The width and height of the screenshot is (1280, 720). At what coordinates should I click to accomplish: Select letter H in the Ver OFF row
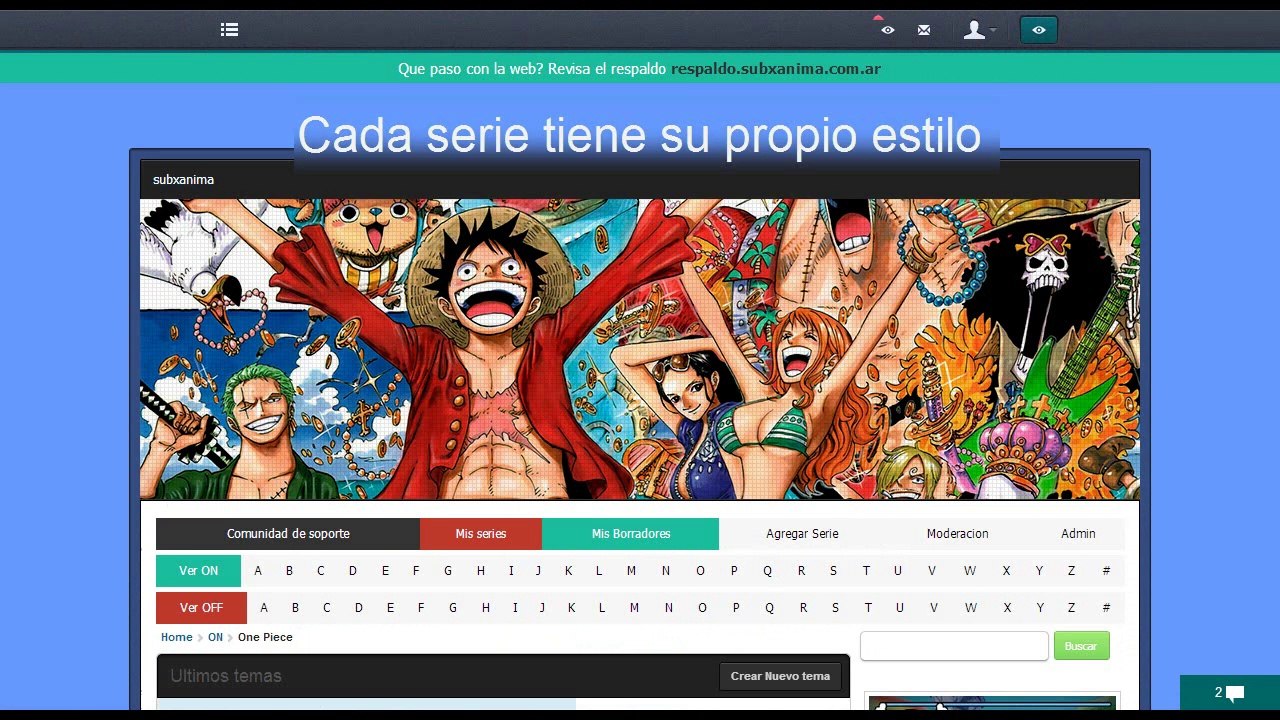point(486,608)
